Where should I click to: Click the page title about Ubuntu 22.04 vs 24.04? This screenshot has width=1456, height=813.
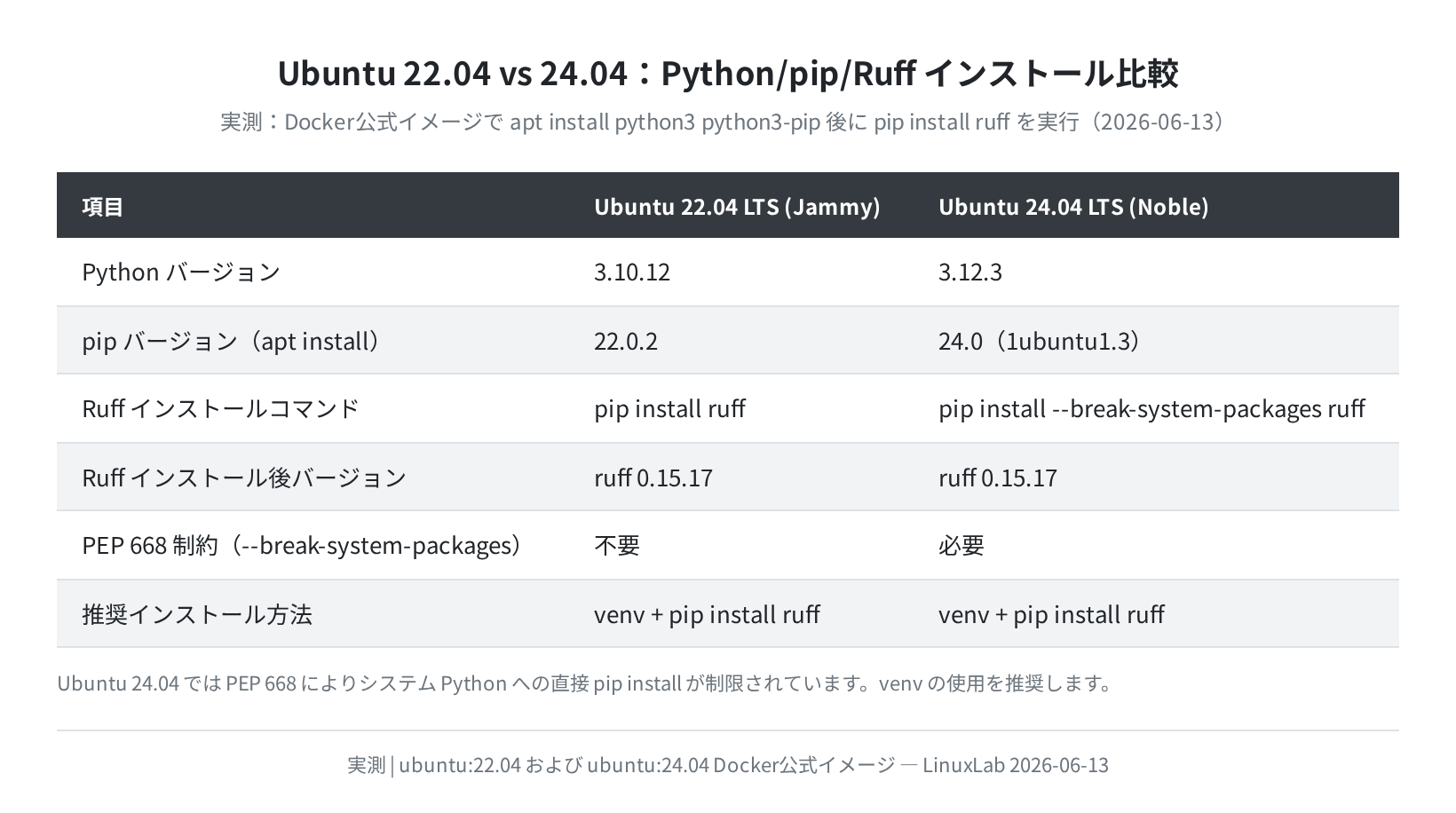(x=728, y=73)
